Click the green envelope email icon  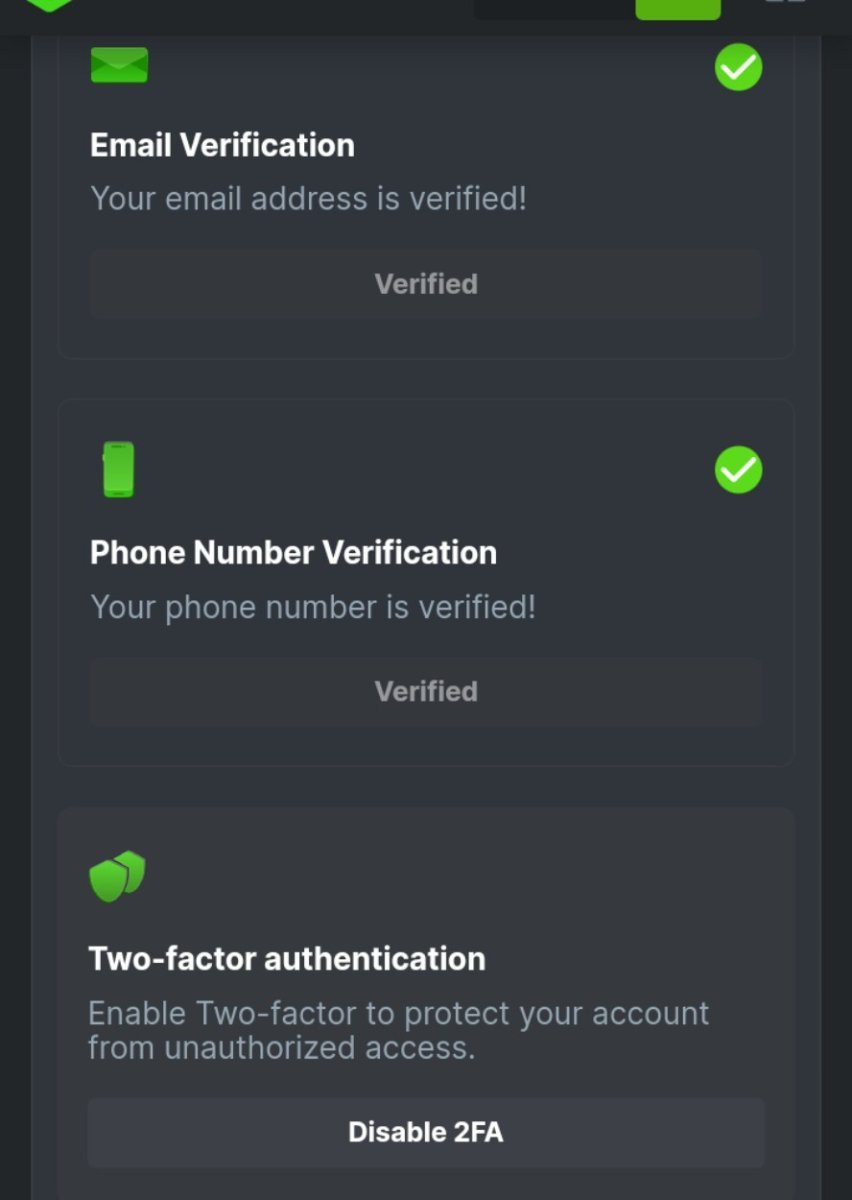pyautogui.click(x=119, y=65)
